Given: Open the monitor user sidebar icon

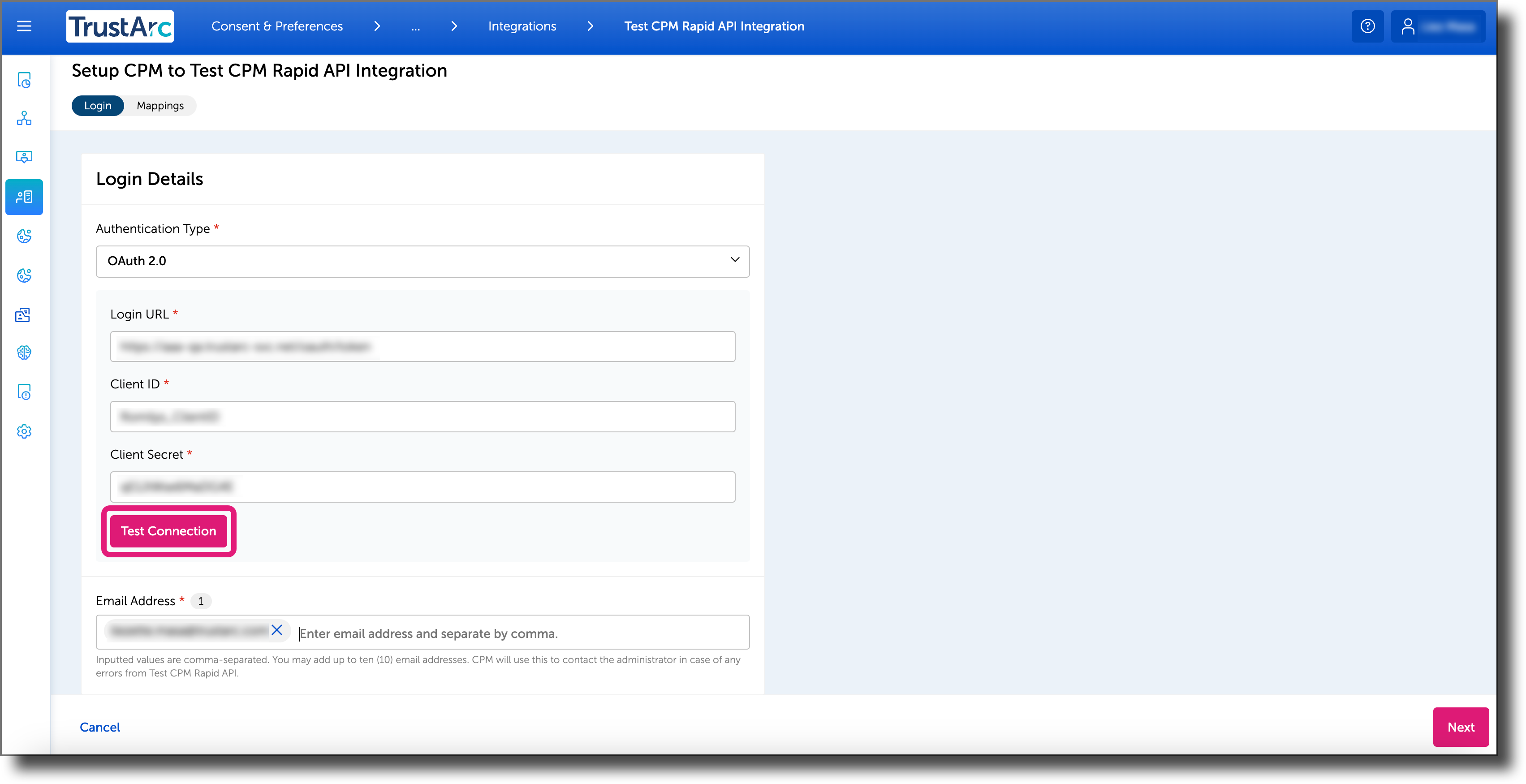Looking at the screenshot, I should pos(24,156).
